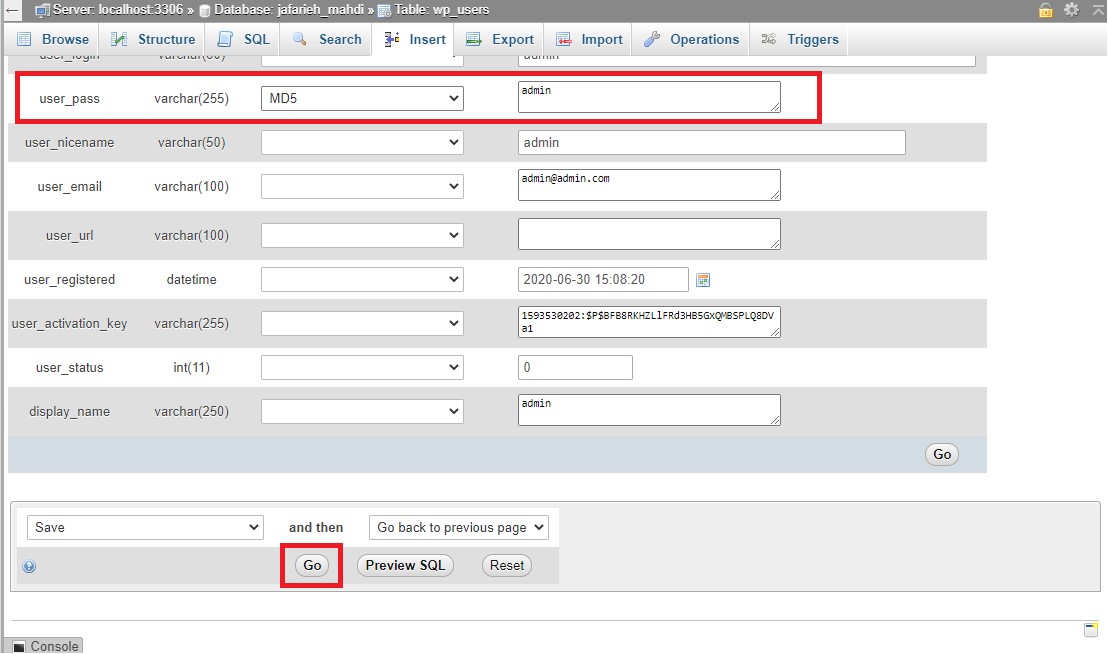Open the Triggers tab
1108x654 pixels.
tap(799, 40)
